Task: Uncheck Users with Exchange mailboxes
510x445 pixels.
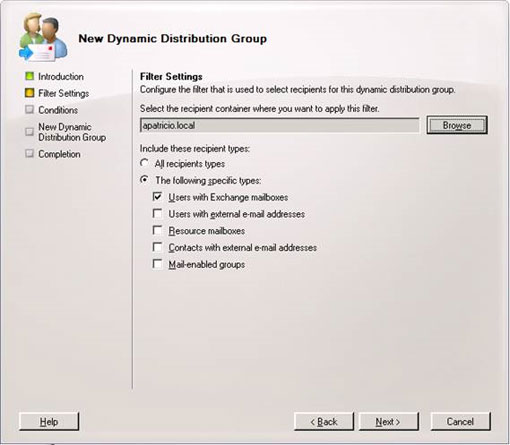Action: (157, 197)
